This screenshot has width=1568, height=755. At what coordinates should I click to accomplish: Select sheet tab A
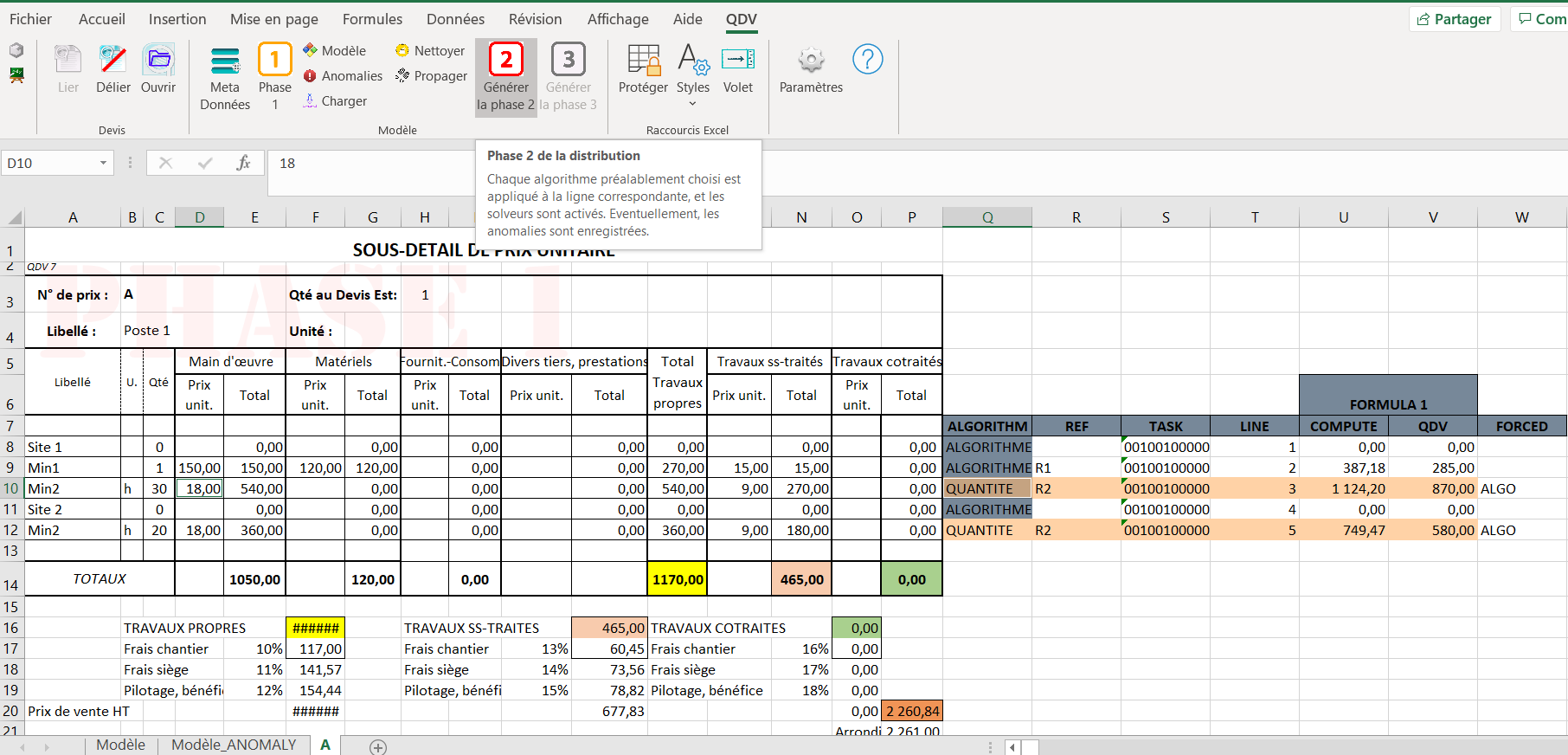click(325, 745)
